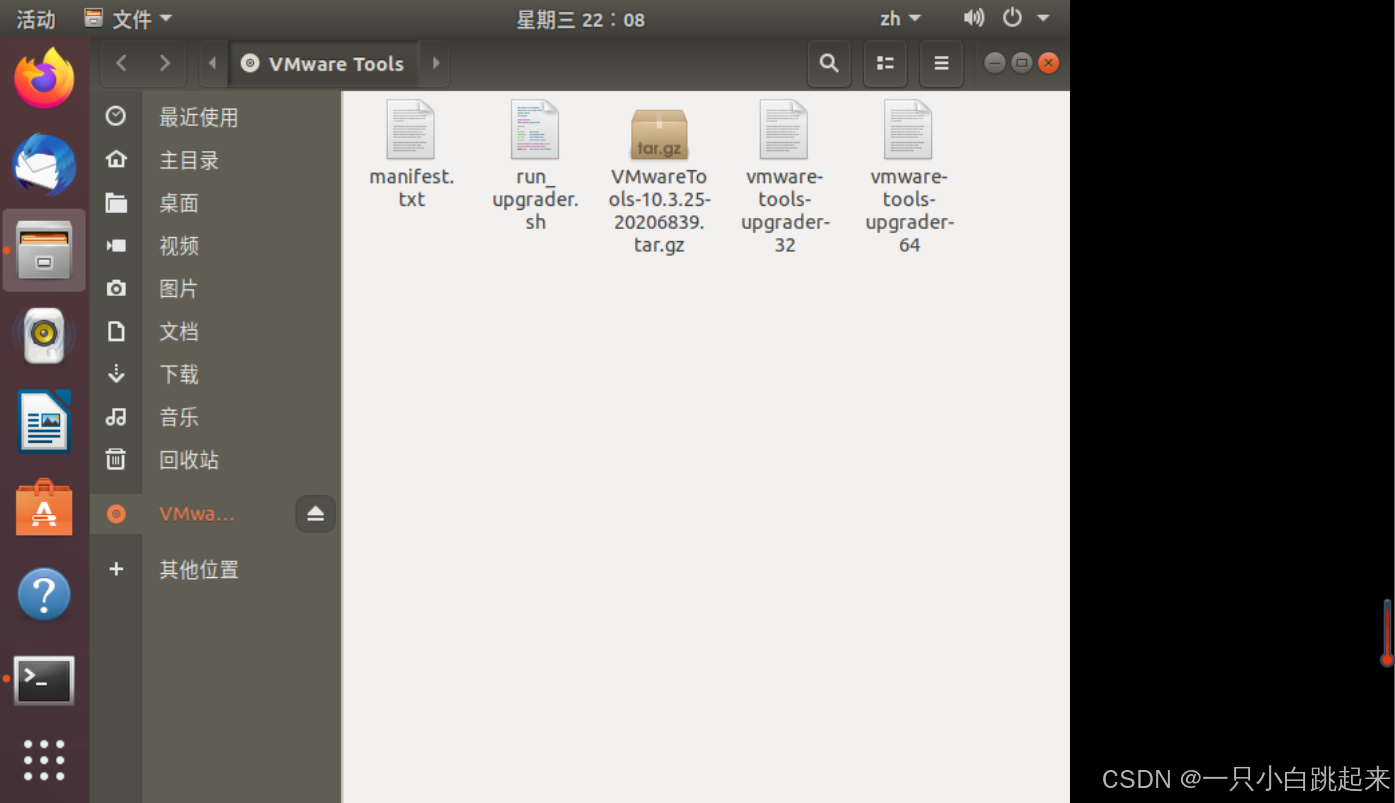This screenshot has height=803, width=1395.
Task: Click the manifest.txt file name
Action: tap(411, 188)
